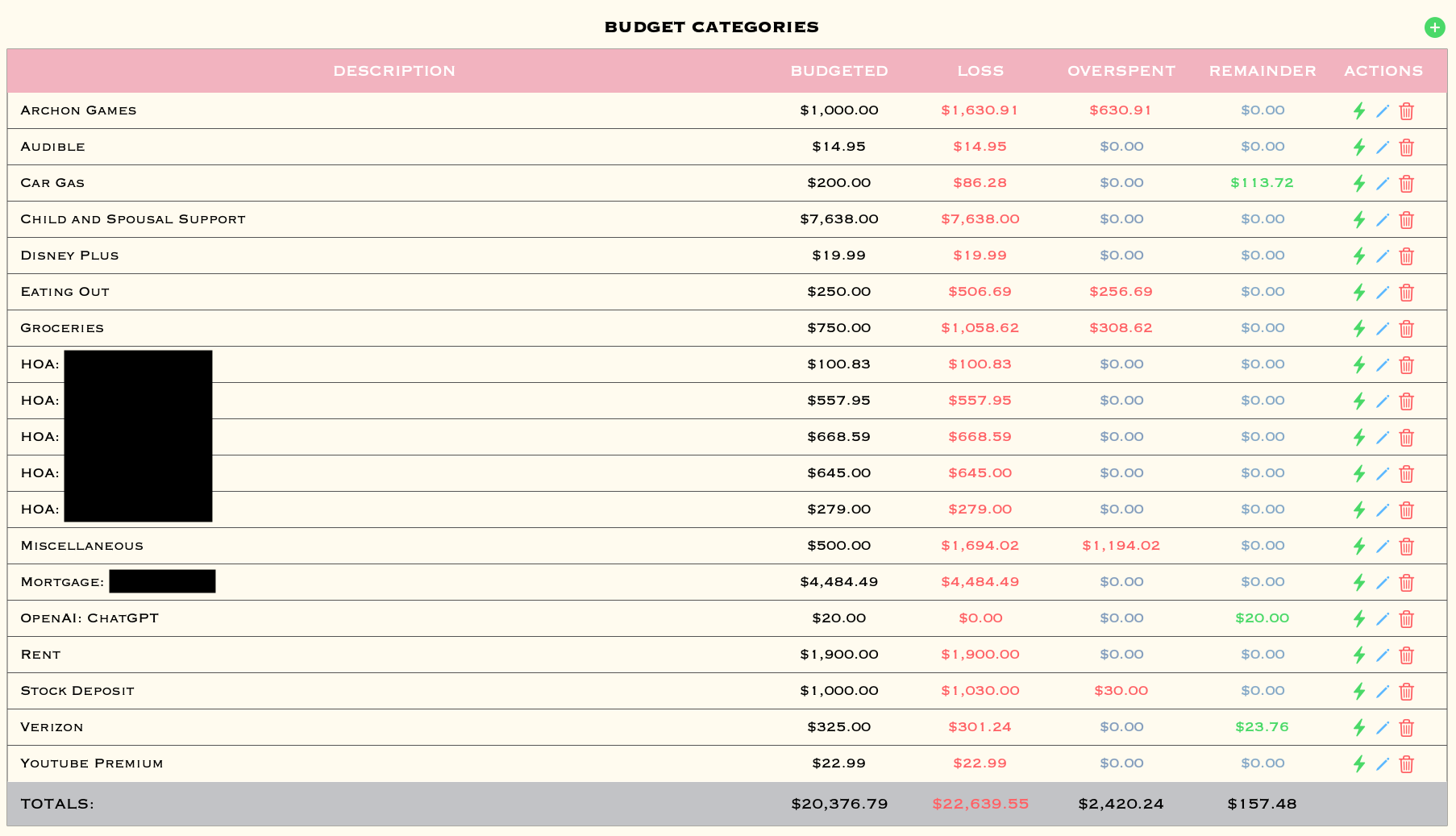The height and width of the screenshot is (836, 1456).
Task: Delete the Miscellaneous category
Action: [1407, 547]
